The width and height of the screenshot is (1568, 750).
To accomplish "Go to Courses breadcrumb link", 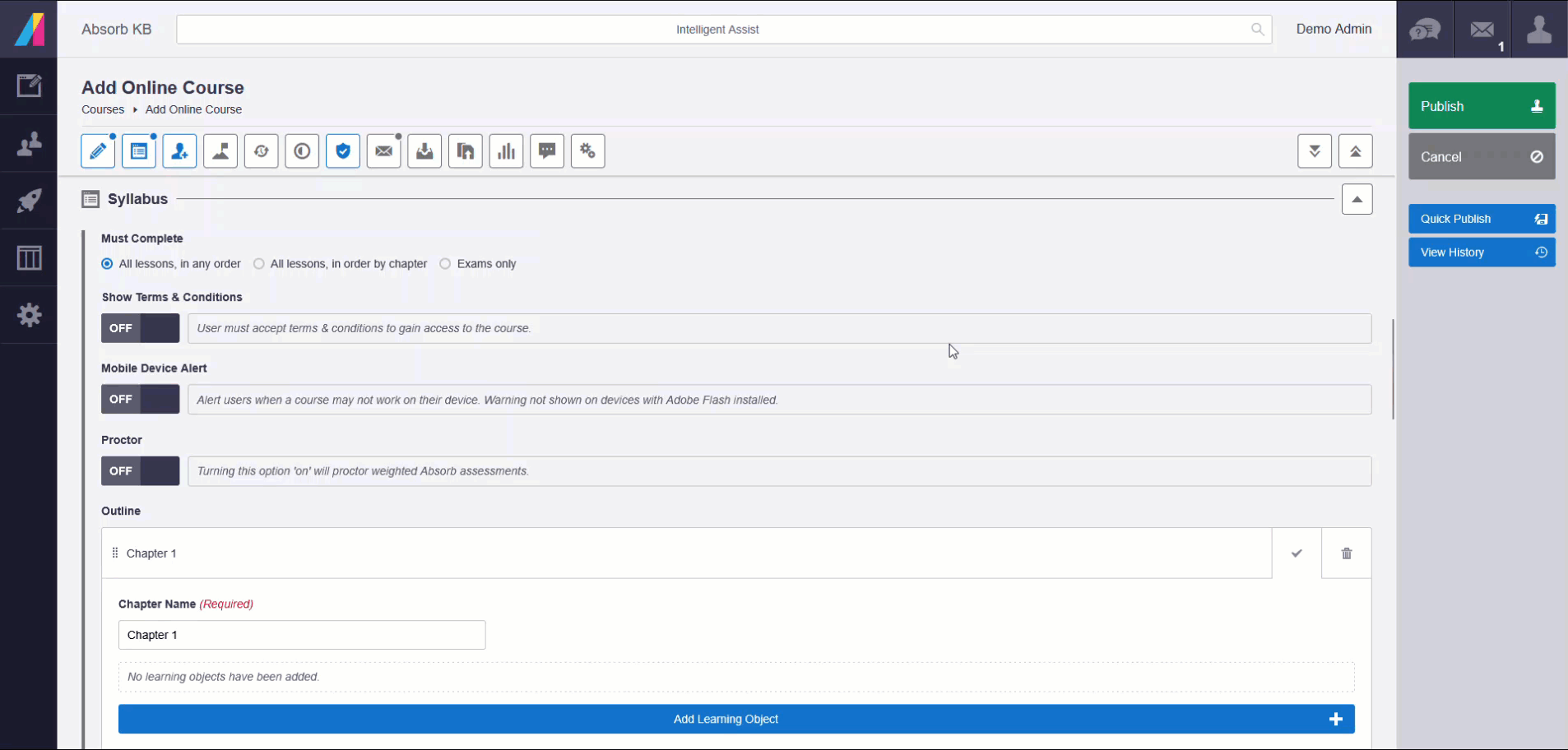I will pyautogui.click(x=103, y=109).
